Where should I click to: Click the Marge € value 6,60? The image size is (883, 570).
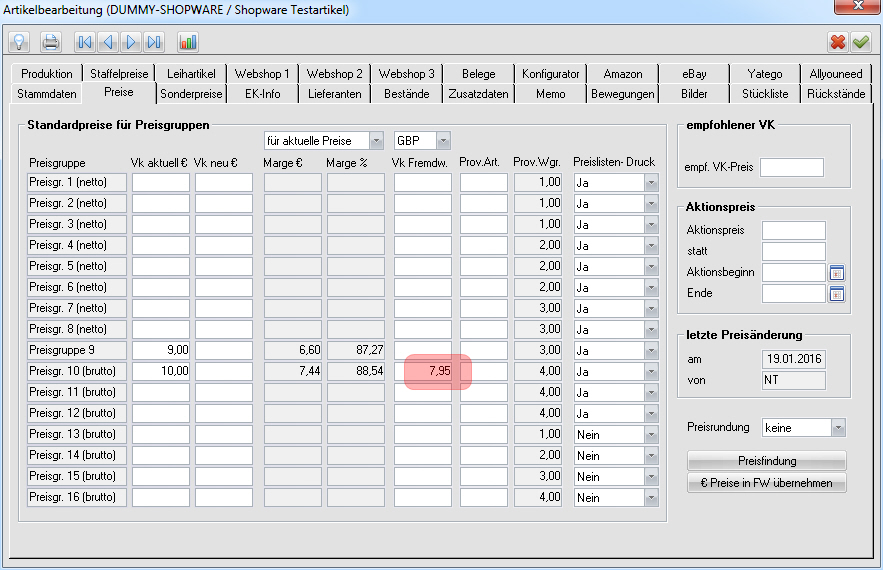coord(293,350)
